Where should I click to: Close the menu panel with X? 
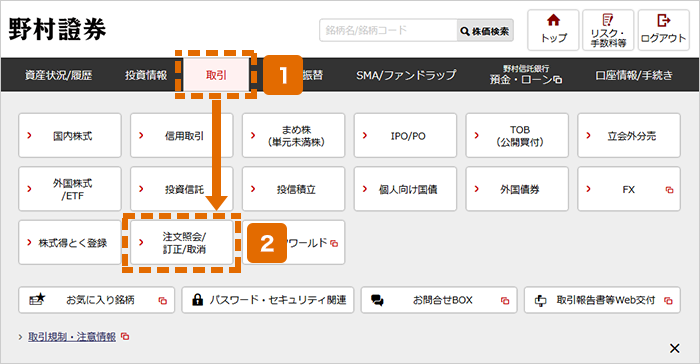[675, 348]
